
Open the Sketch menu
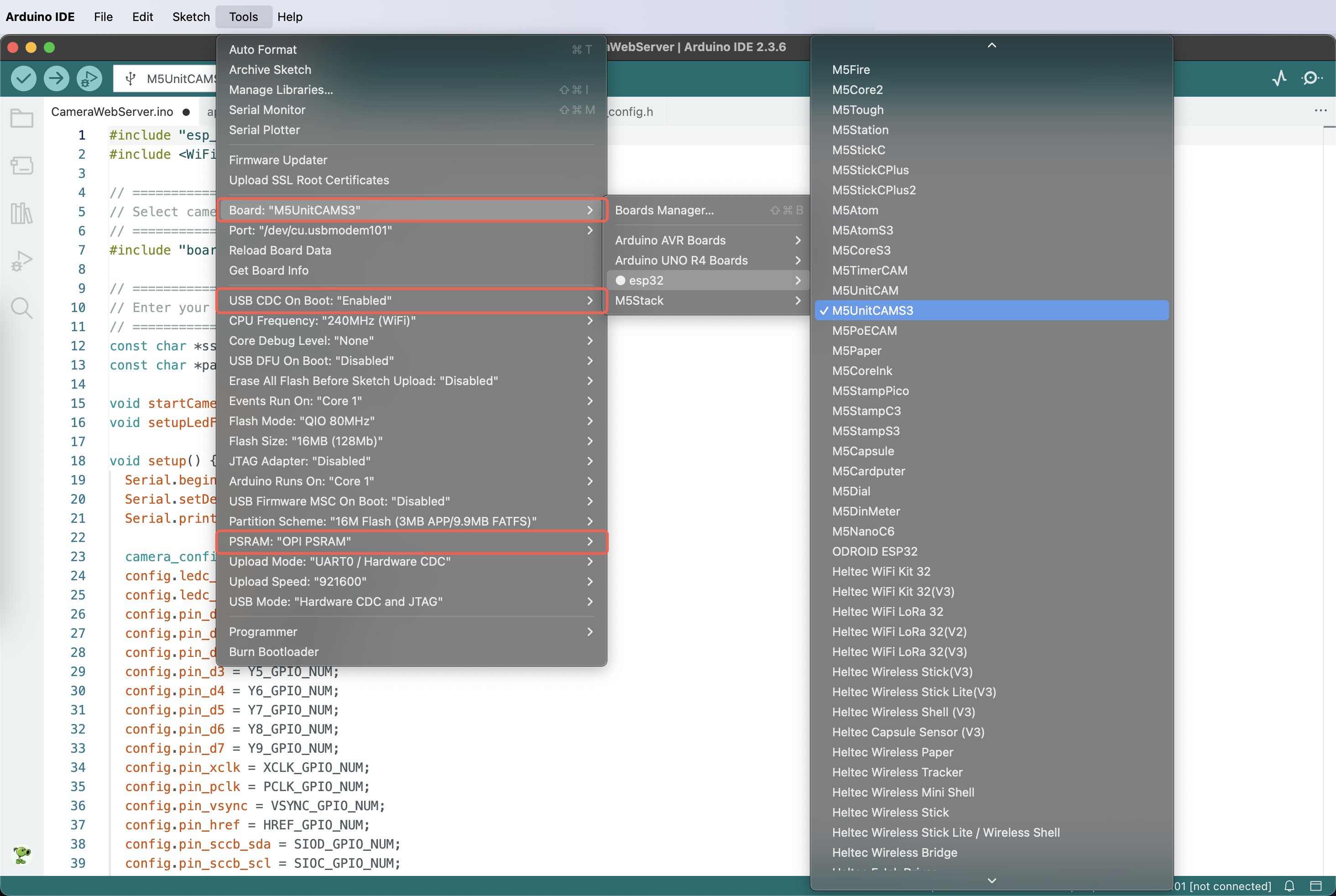(x=191, y=16)
